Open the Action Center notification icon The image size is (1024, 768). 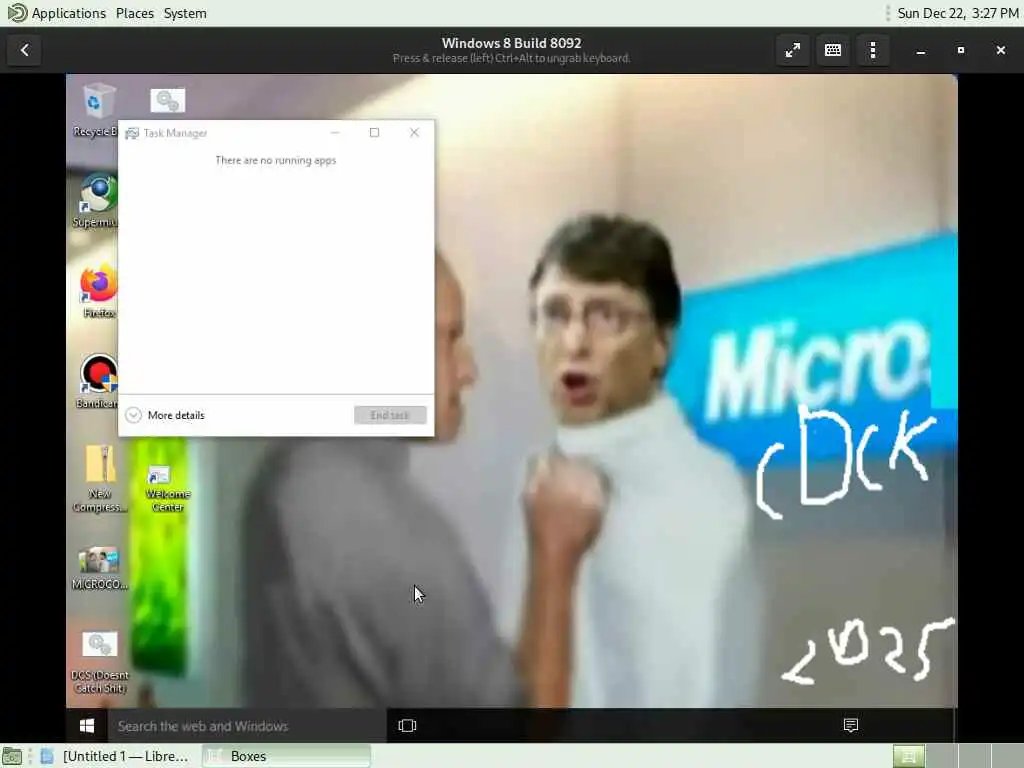850,725
